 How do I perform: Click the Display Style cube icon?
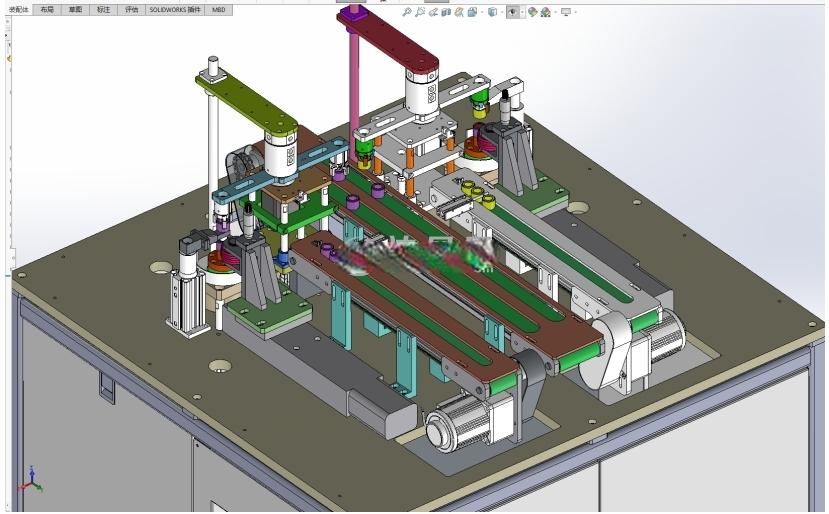tap(492, 12)
